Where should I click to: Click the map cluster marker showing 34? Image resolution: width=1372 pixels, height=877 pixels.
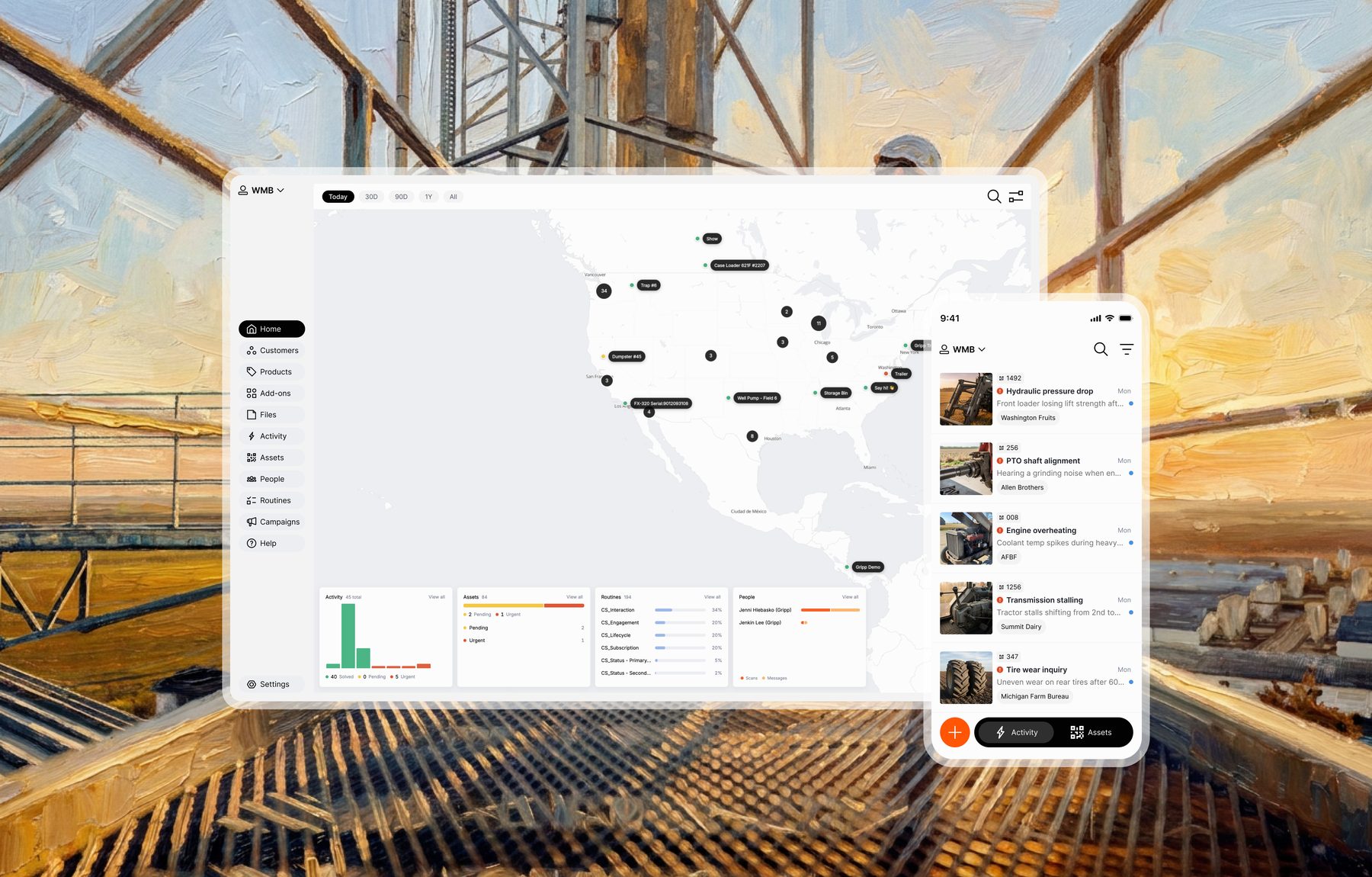click(604, 291)
